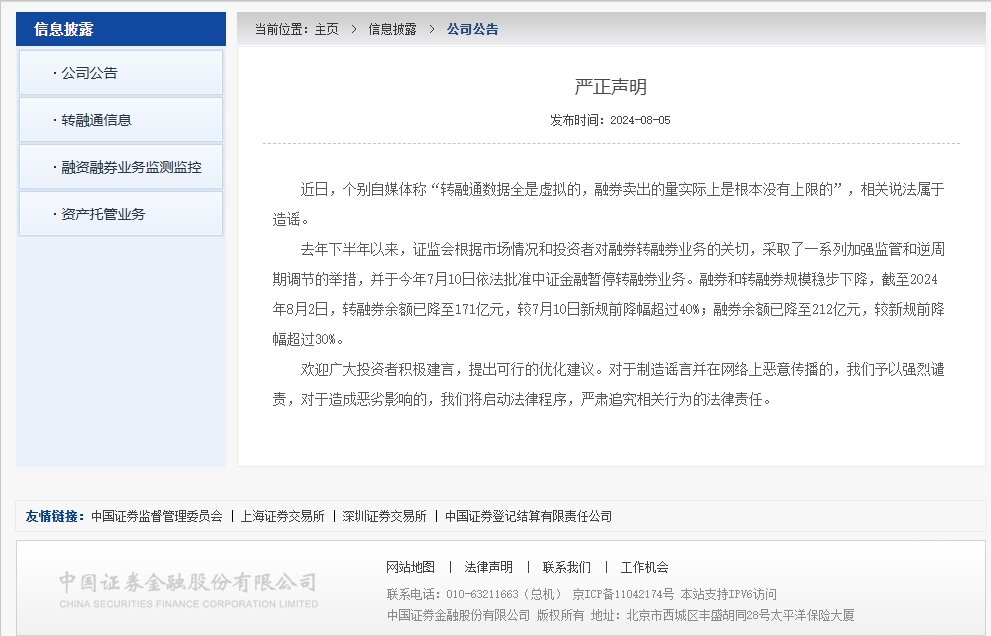
Task: Click 信息披露 in the breadcrumb path
Action: point(392,29)
